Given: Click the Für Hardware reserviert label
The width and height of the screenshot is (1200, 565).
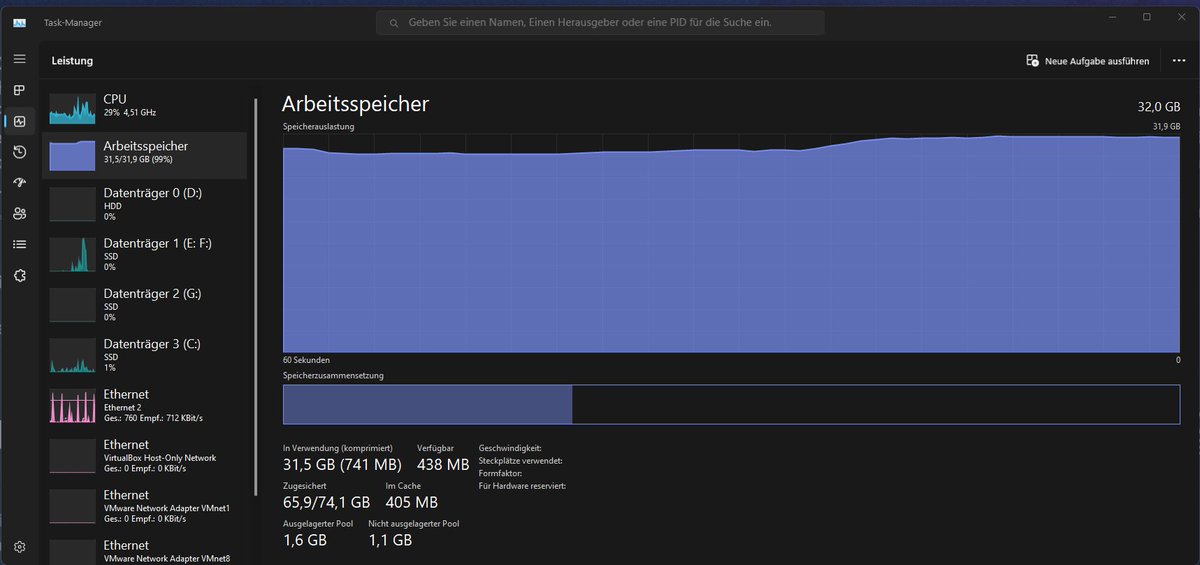Looking at the screenshot, I should (x=522, y=486).
